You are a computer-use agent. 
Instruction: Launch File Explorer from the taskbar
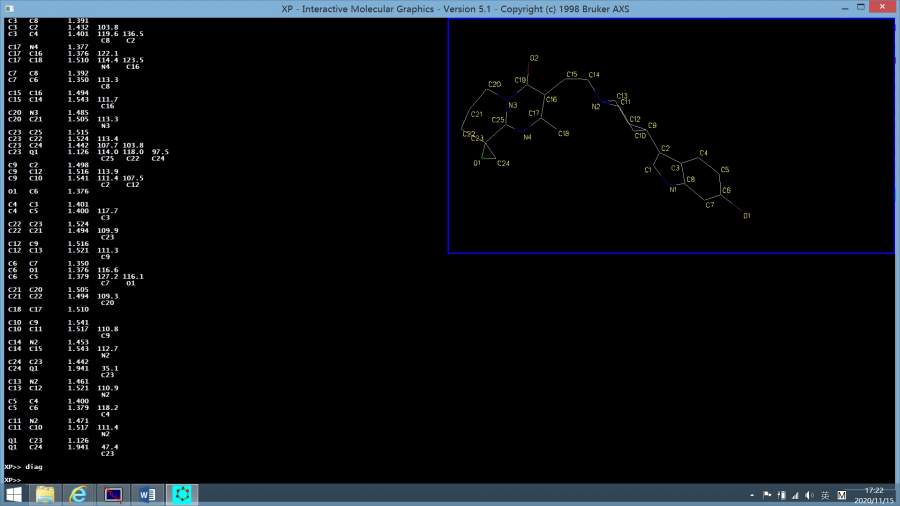(45, 494)
